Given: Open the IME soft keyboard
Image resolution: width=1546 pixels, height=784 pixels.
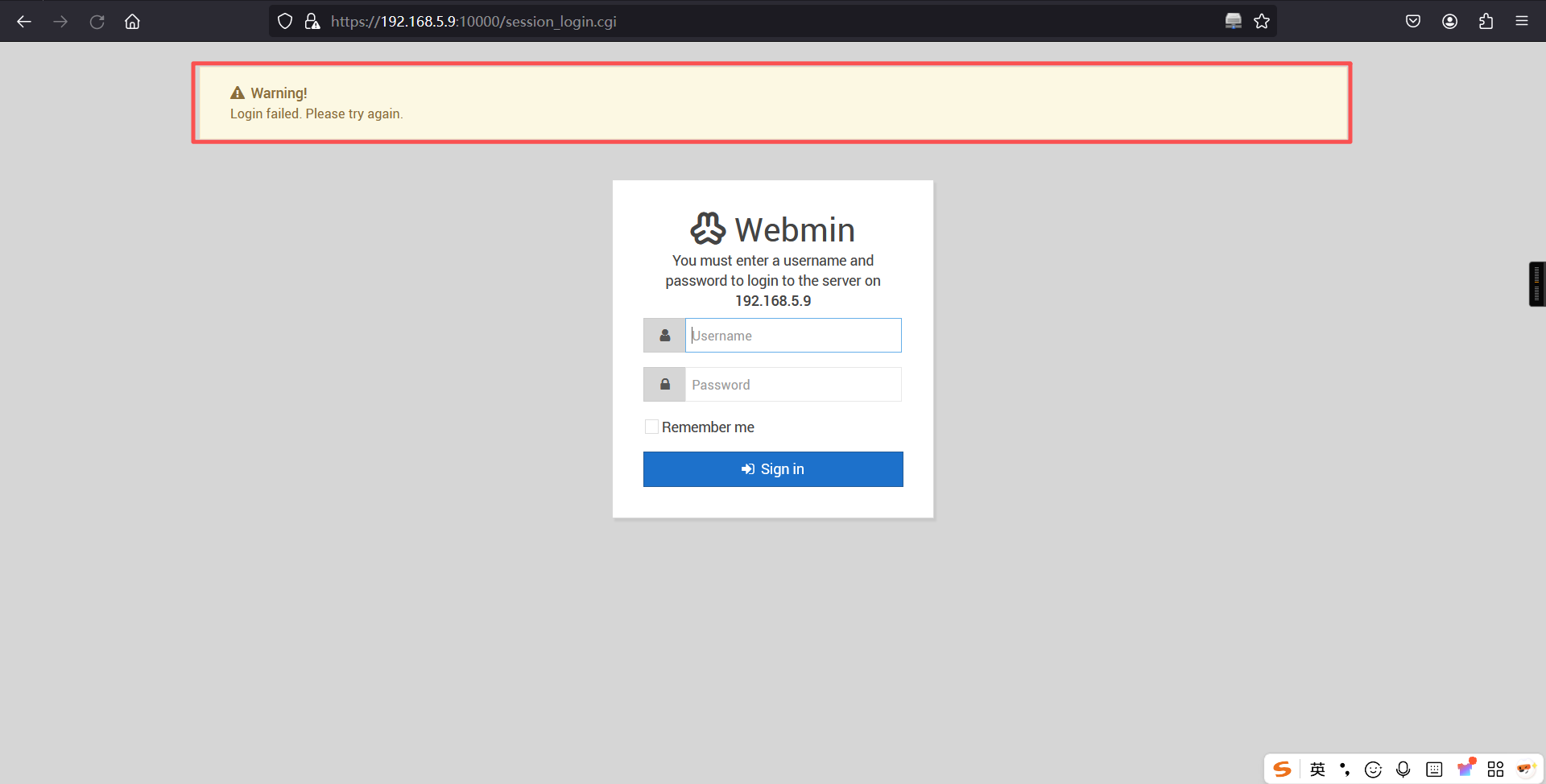Looking at the screenshot, I should point(1434,770).
